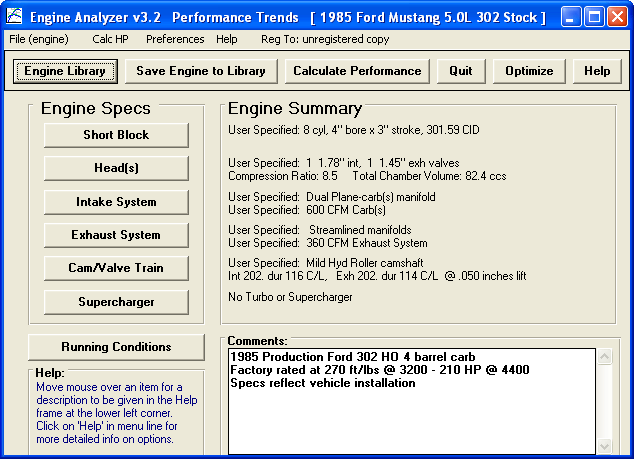Open the Help menu in menu bar
Viewport: 634px width, 459px height.
click(226, 39)
